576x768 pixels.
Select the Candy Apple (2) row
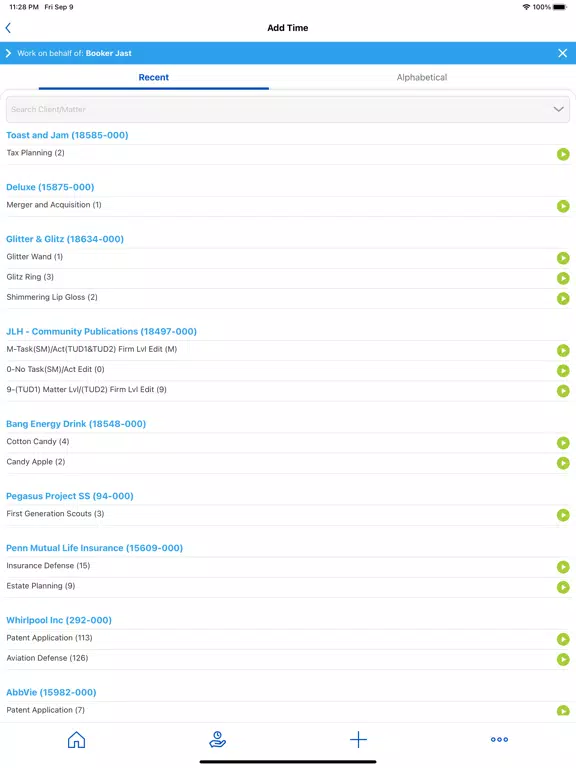coord(288,462)
